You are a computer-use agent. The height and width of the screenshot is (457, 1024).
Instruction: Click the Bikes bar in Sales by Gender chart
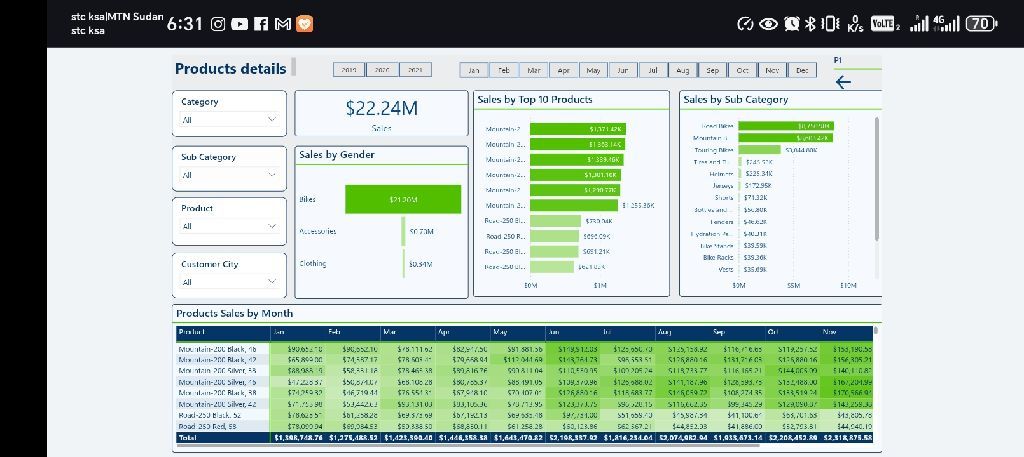[x=402, y=199]
